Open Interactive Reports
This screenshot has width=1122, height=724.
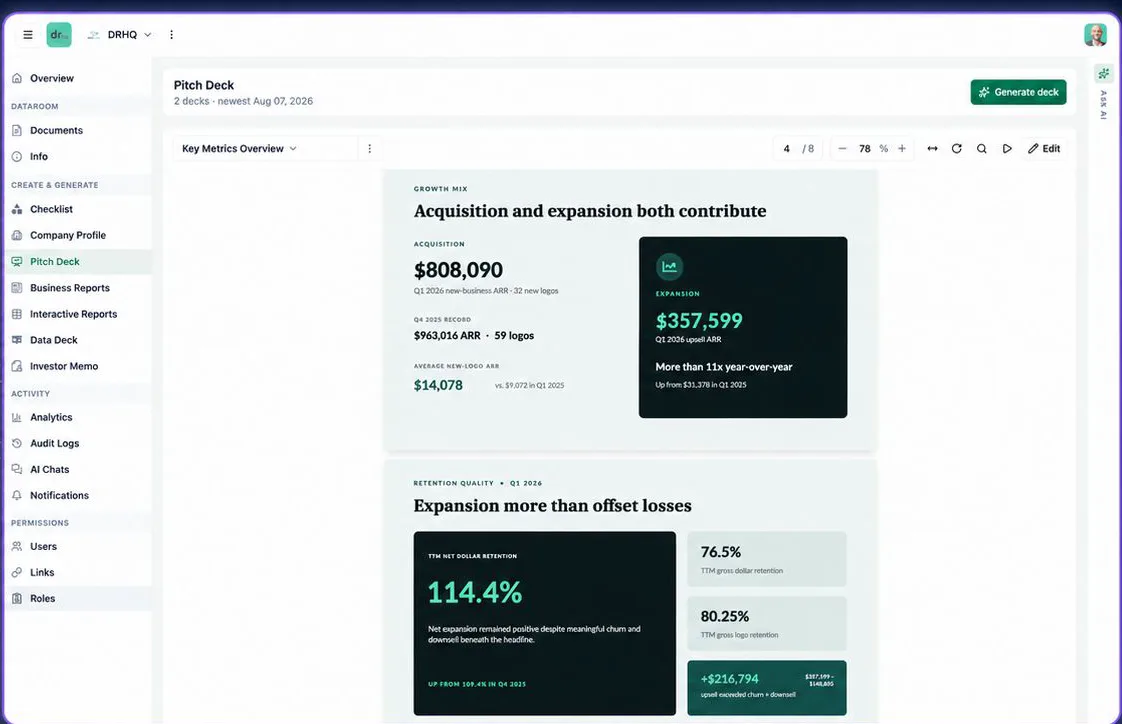click(77, 313)
